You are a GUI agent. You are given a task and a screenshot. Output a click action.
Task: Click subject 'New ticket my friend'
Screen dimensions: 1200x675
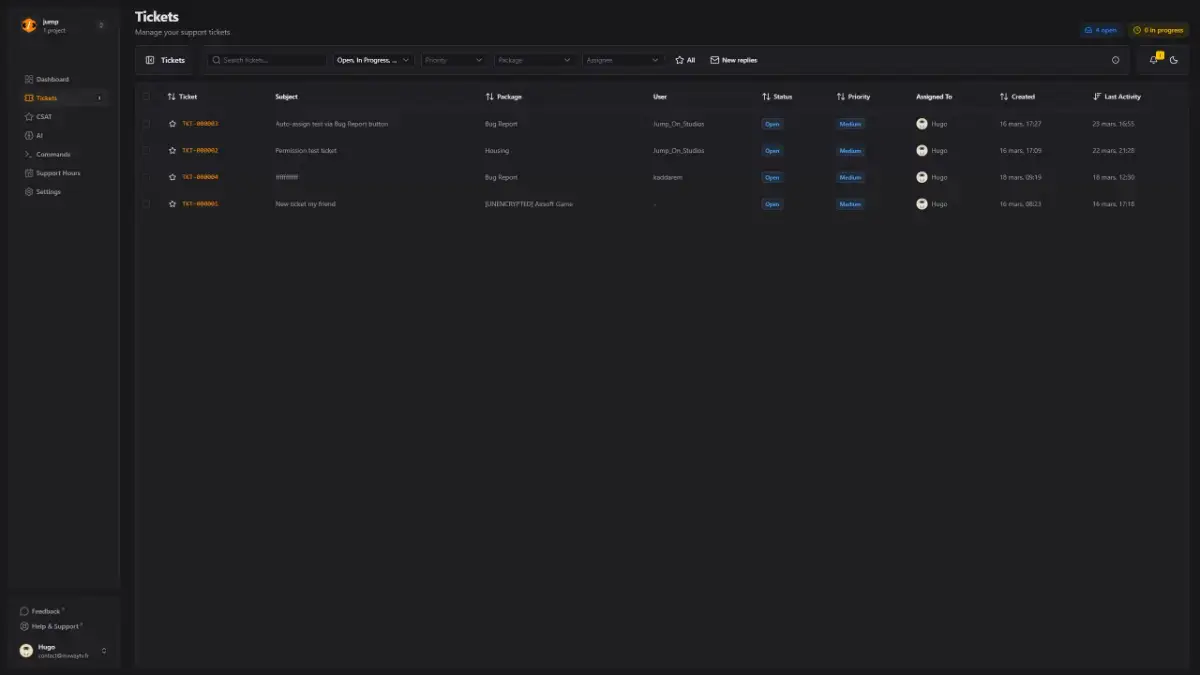coord(306,204)
